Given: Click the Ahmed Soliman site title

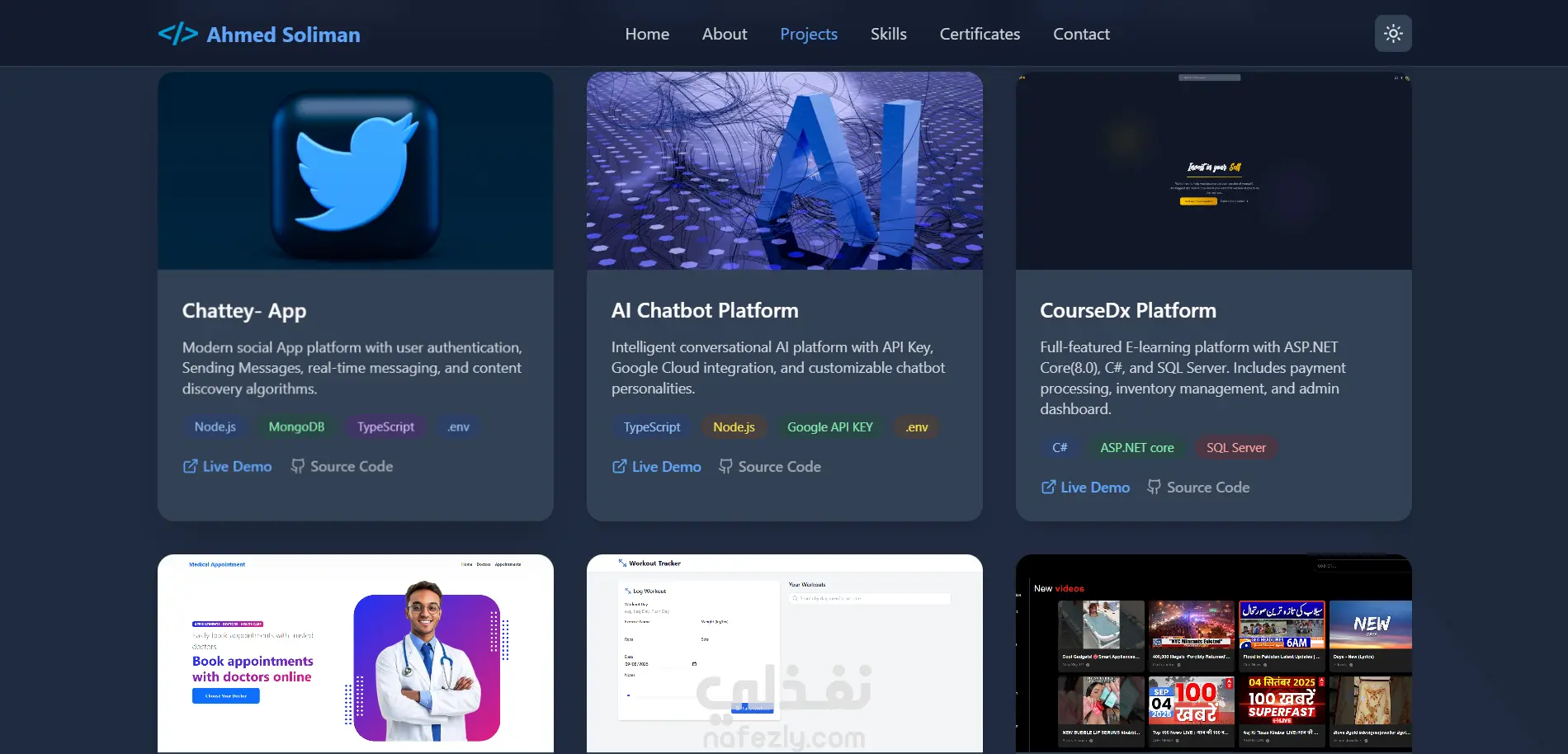Looking at the screenshot, I should tap(283, 35).
